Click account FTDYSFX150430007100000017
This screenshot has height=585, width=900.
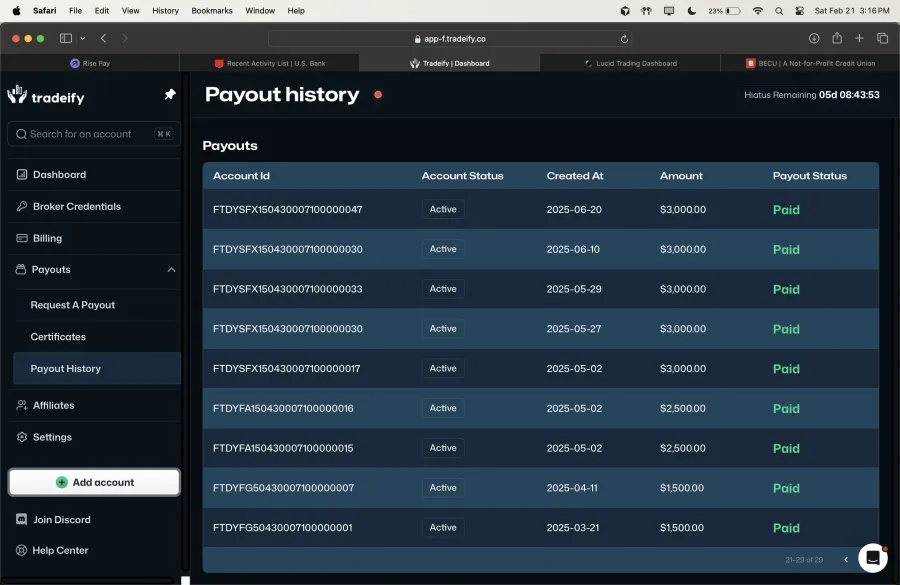pyautogui.click(x=286, y=369)
